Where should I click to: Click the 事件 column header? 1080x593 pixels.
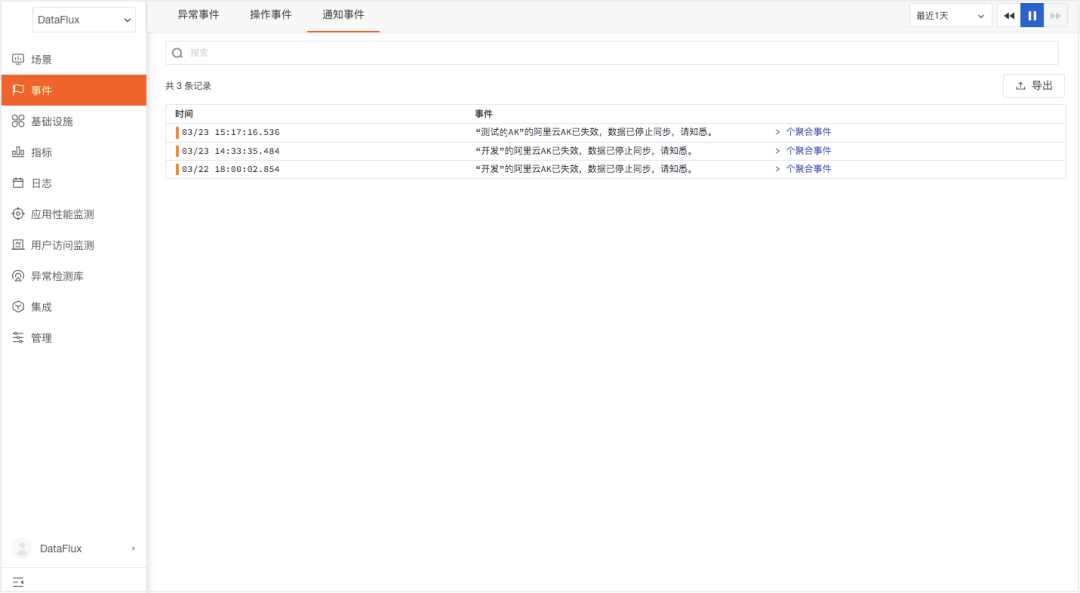pos(484,114)
